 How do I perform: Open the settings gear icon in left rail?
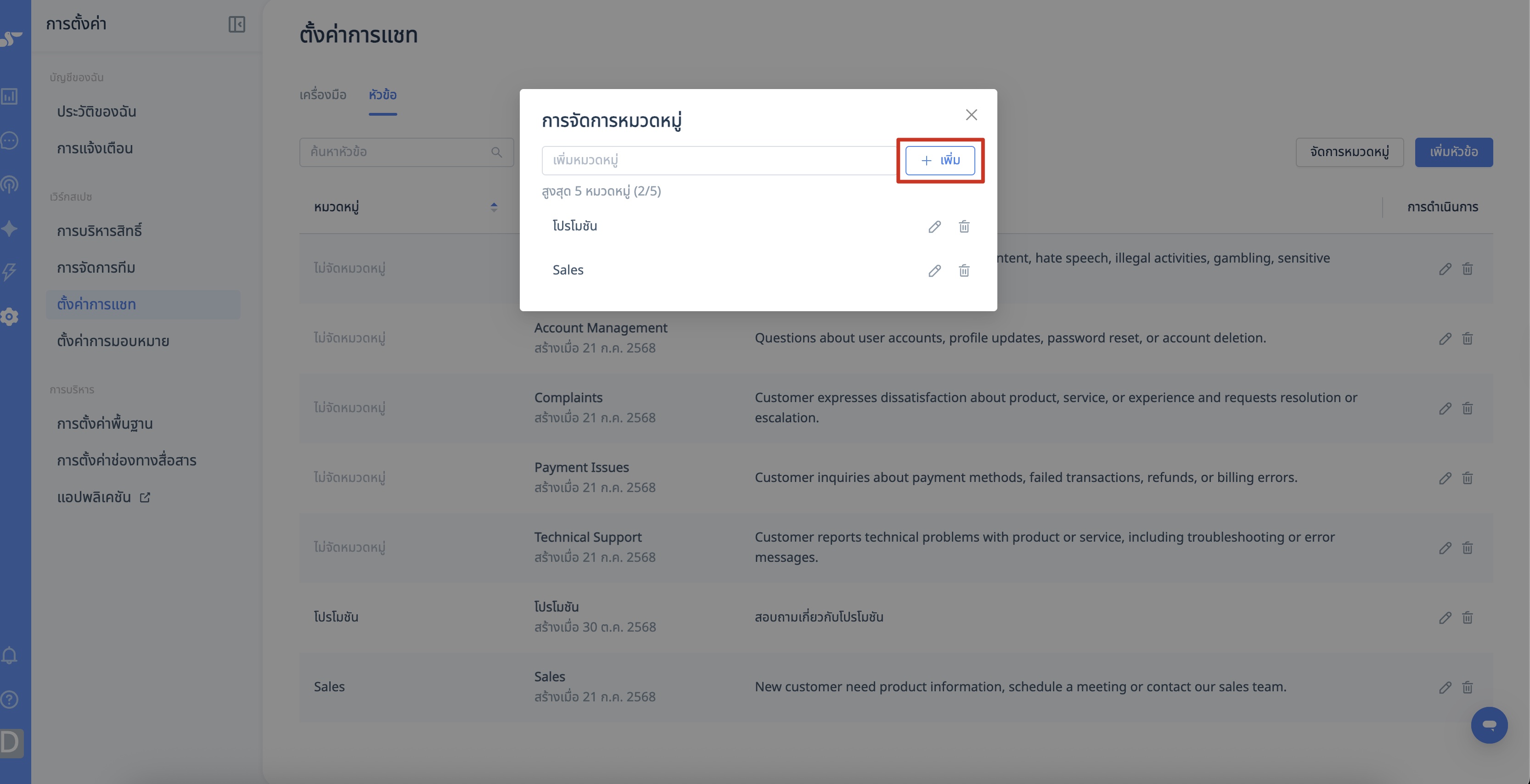point(10,317)
